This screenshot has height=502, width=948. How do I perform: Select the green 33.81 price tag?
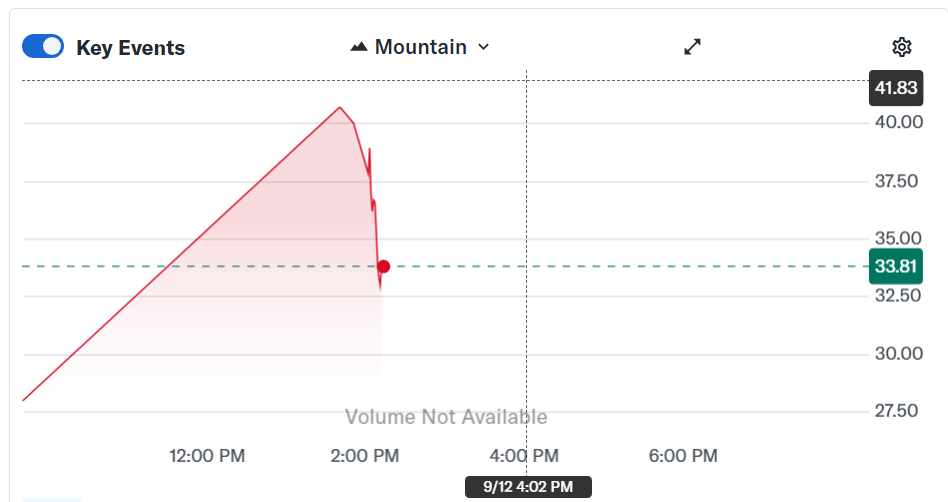pyautogui.click(x=895, y=266)
